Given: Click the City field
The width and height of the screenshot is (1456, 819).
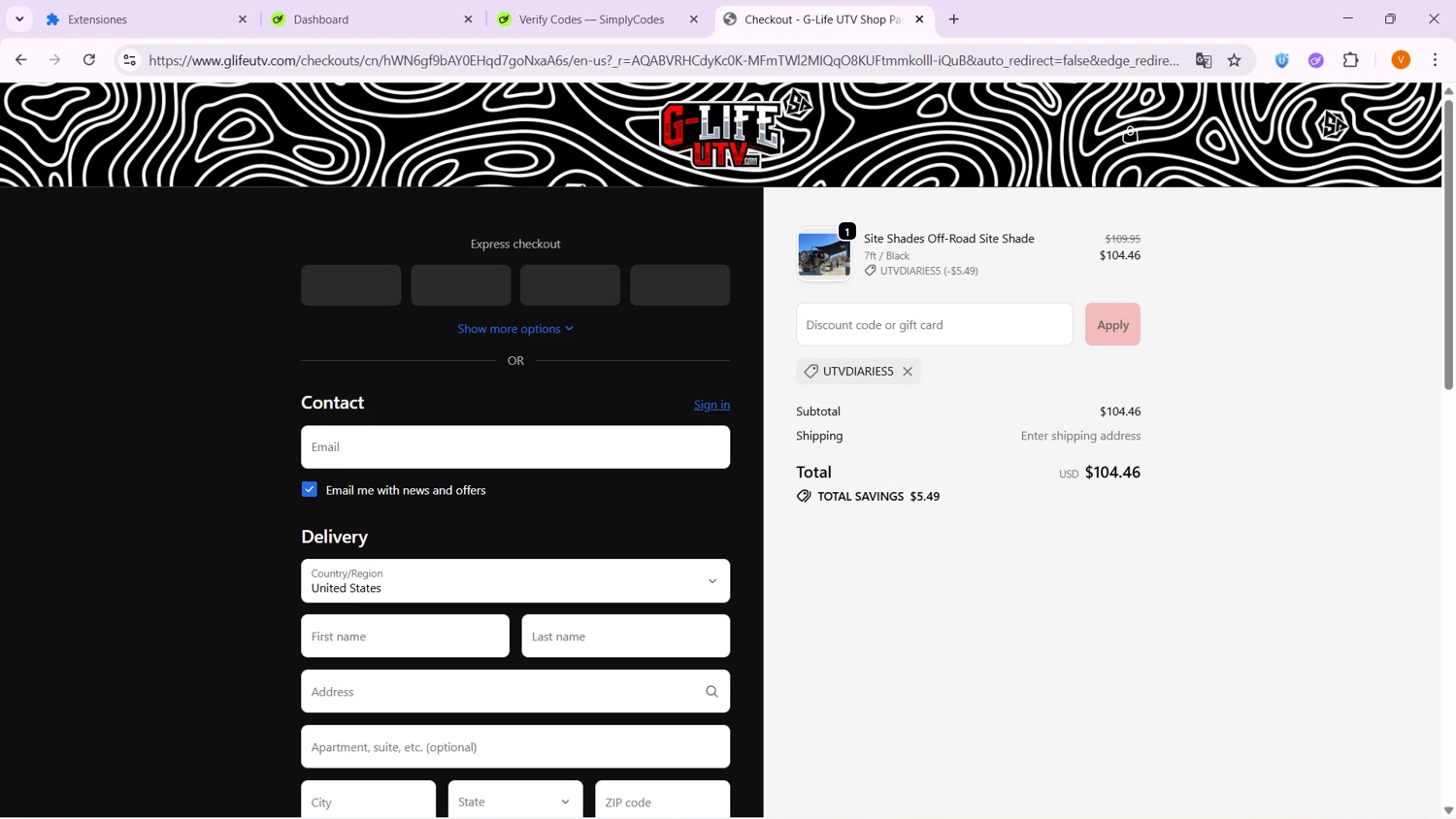Looking at the screenshot, I should (369, 802).
